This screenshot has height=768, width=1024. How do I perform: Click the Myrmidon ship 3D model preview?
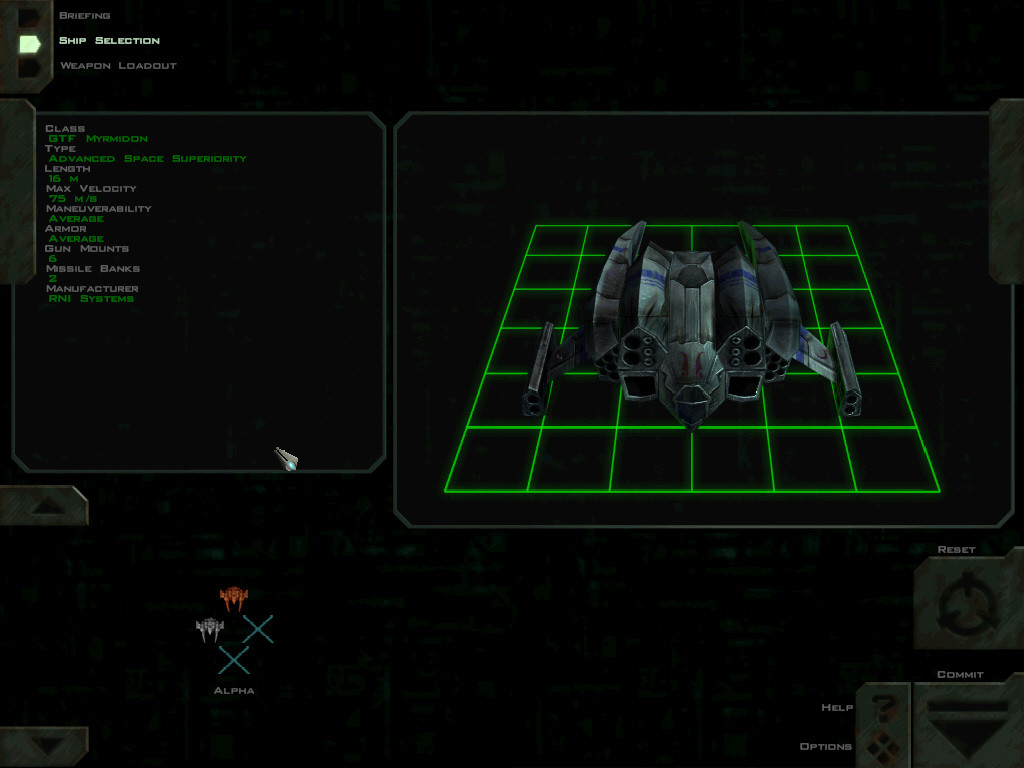pos(691,327)
